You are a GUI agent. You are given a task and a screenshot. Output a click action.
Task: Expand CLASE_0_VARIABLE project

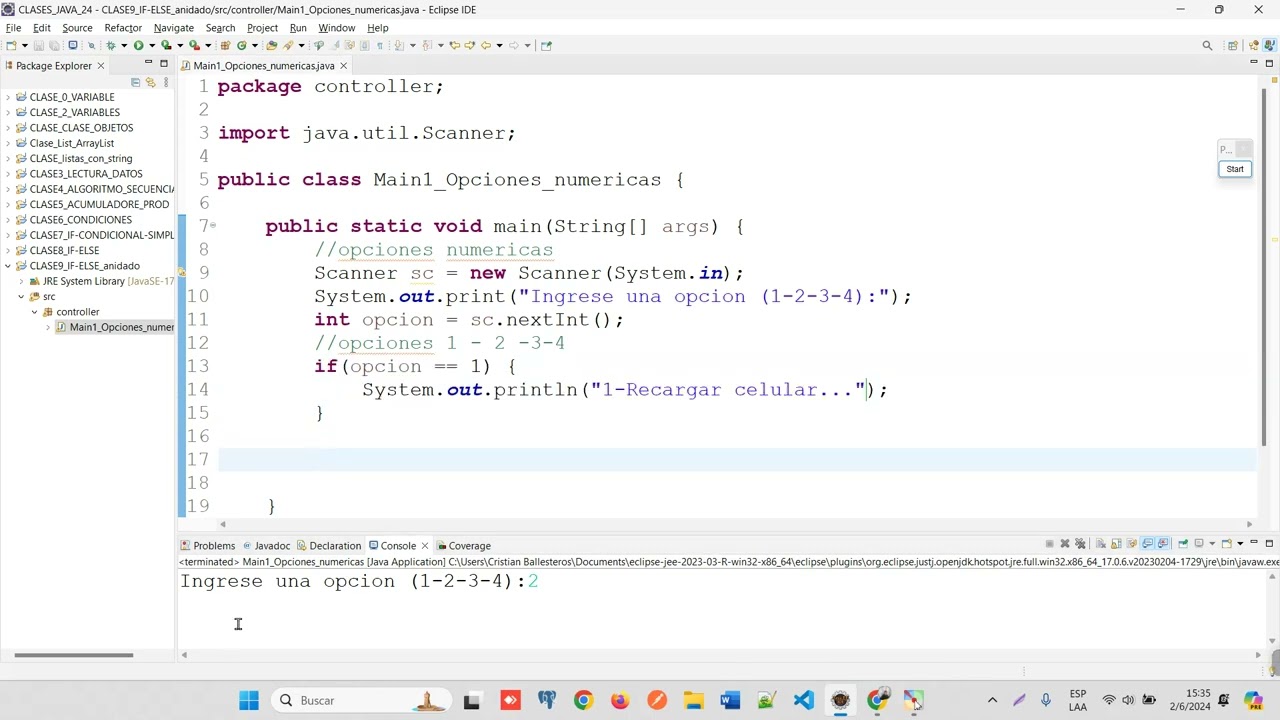(8, 97)
